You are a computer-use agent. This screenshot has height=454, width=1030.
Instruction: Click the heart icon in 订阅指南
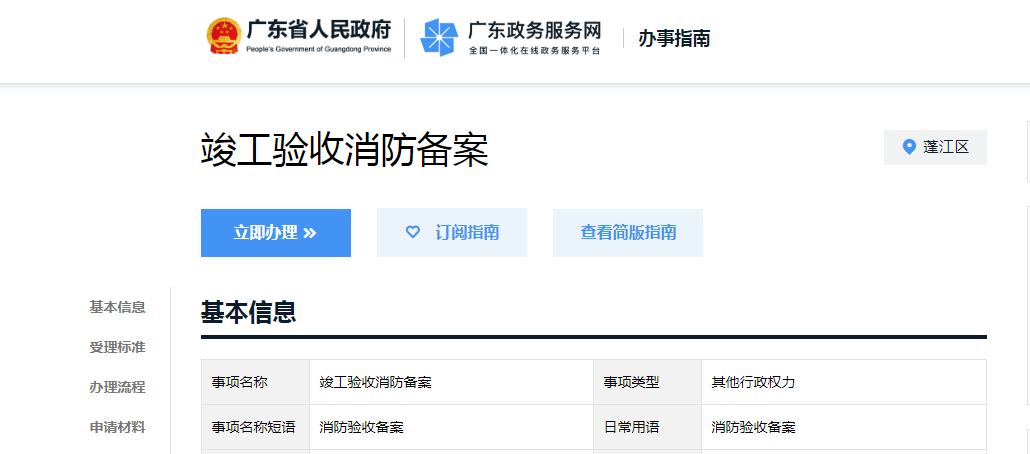click(413, 233)
